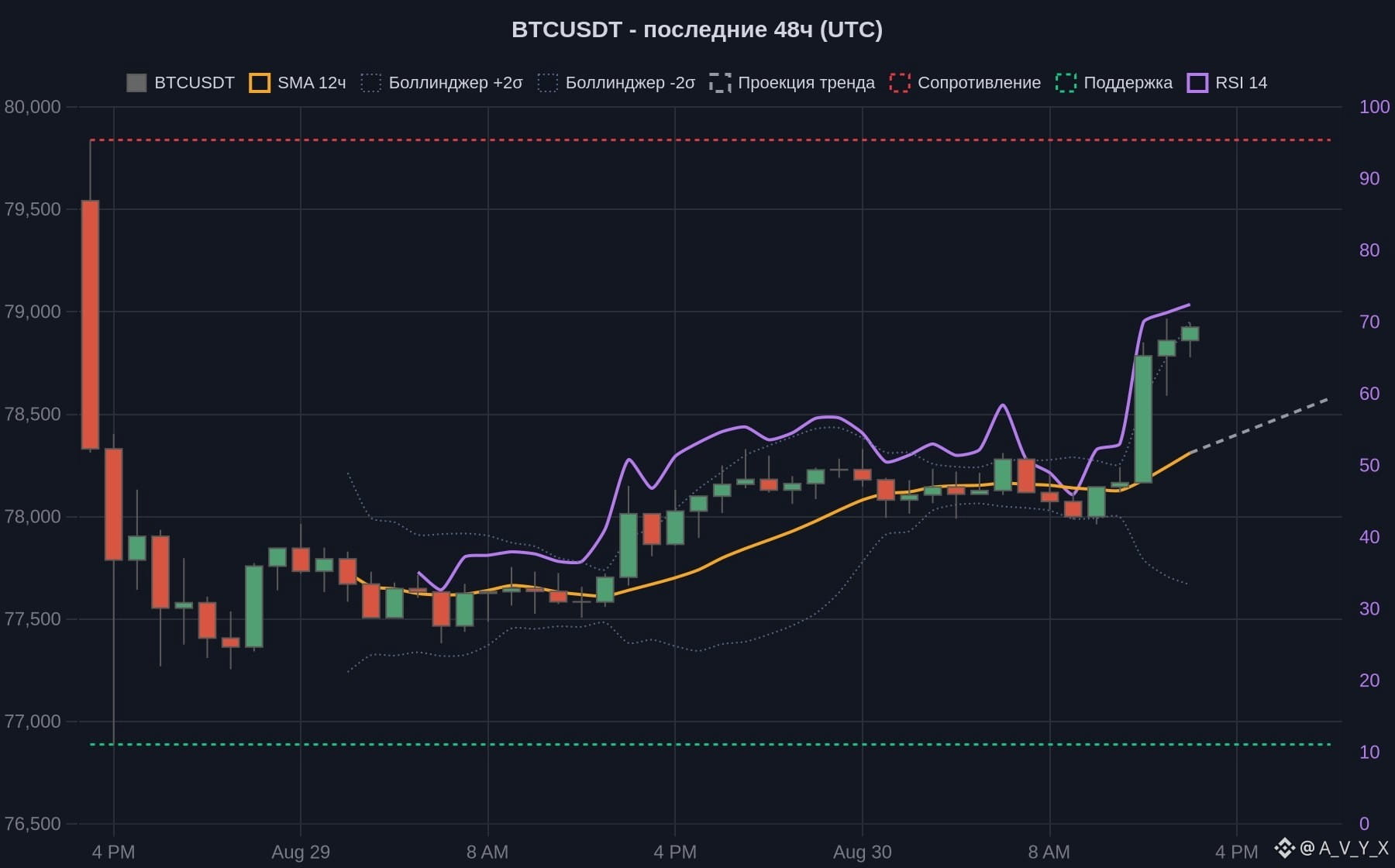The width and height of the screenshot is (1395, 868).
Task: Click the 80,000 price axis label
Action: click(33, 107)
